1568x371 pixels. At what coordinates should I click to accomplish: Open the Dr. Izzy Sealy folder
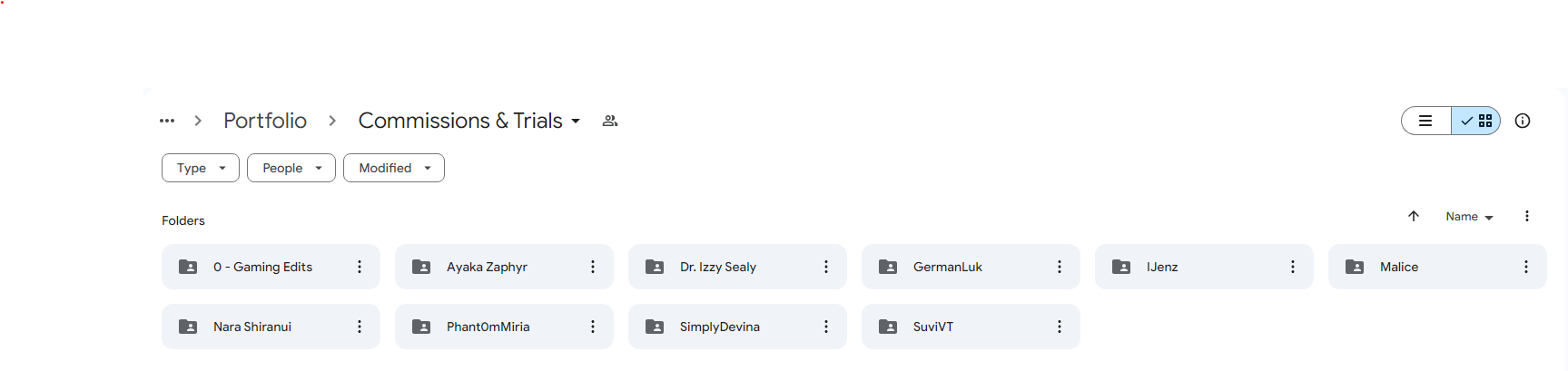[718, 267]
